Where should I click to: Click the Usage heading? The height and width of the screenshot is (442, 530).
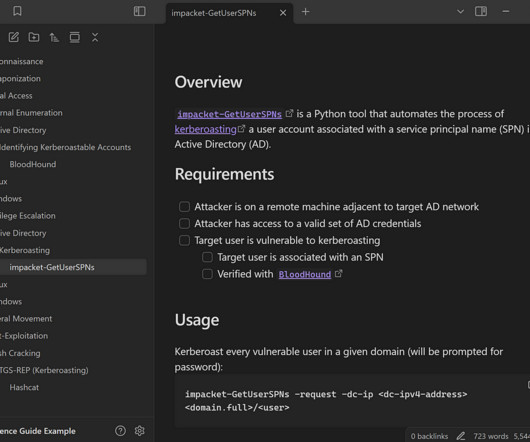point(197,320)
